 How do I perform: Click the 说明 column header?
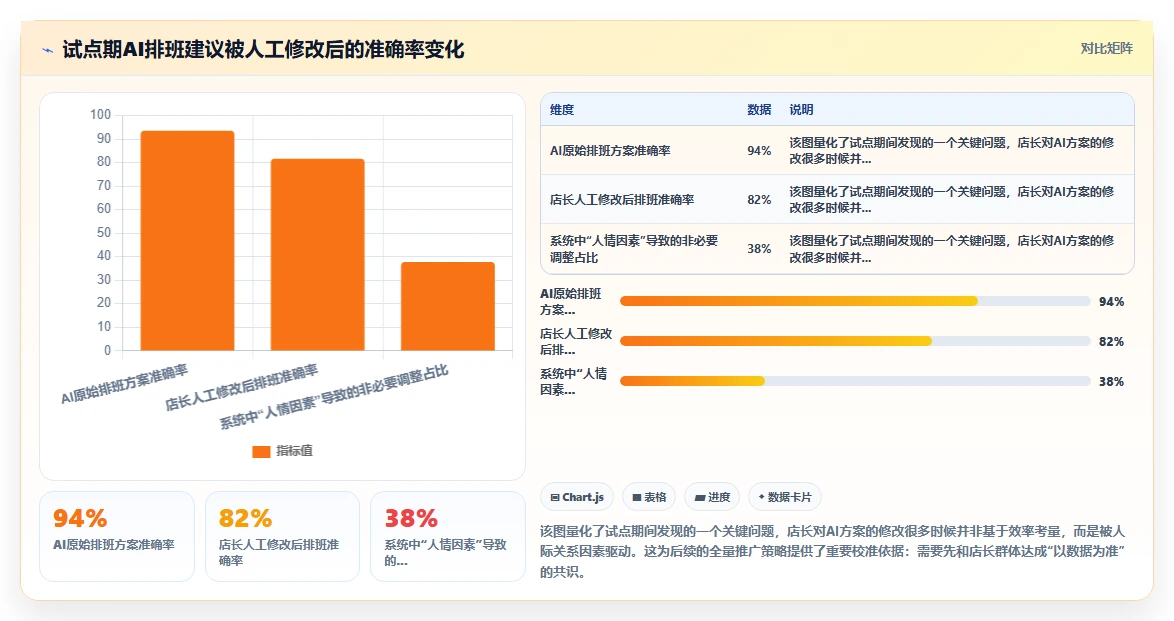click(801, 109)
